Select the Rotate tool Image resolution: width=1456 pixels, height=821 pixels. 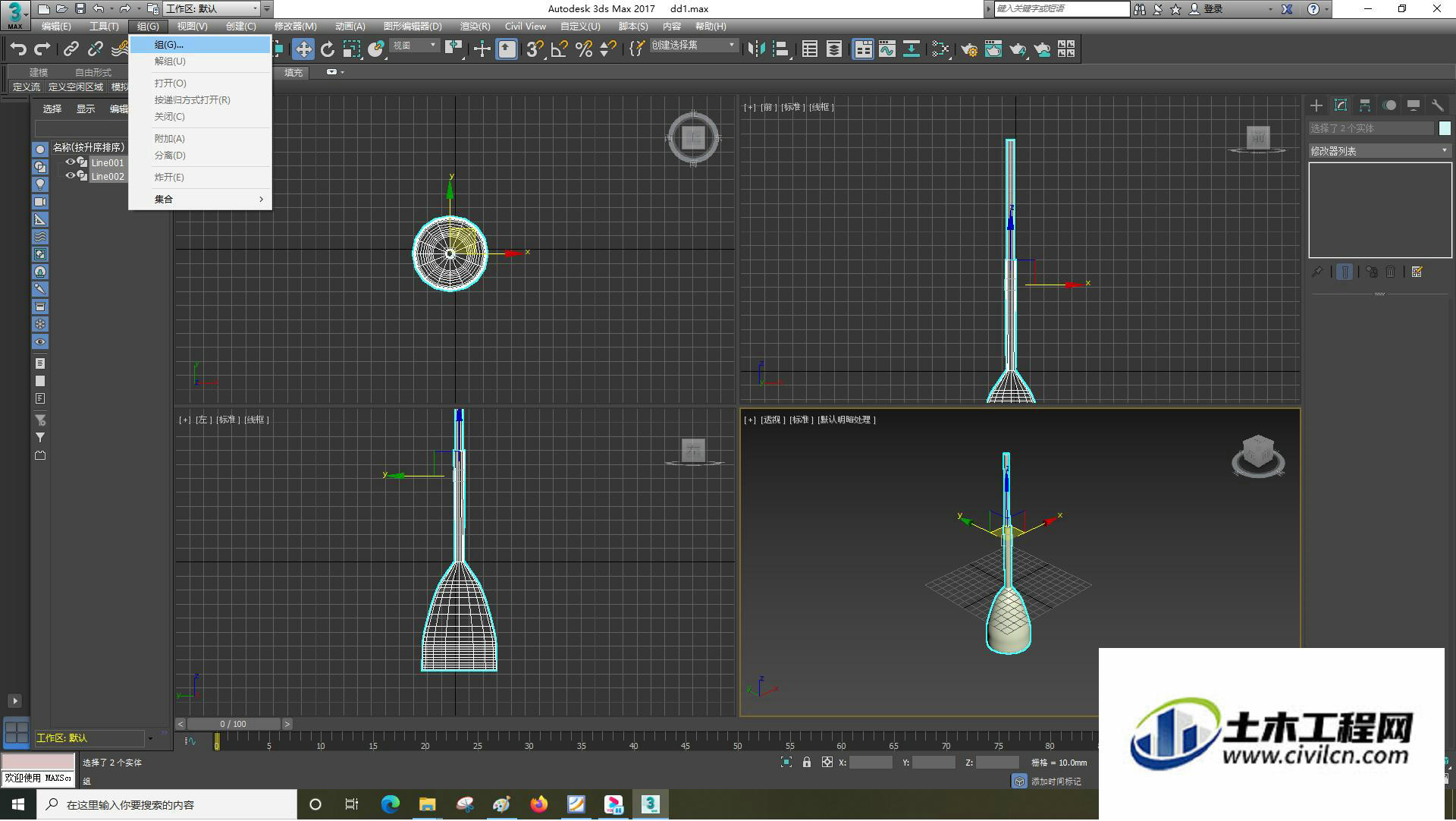pyautogui.click(x=328, y=49)
